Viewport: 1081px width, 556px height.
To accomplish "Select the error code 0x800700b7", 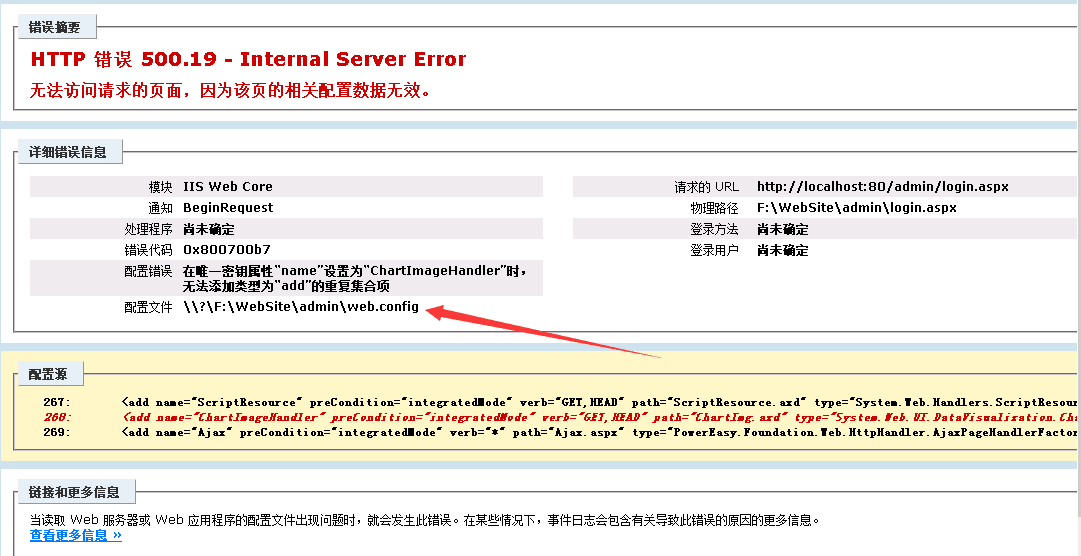I will point(227,250).
